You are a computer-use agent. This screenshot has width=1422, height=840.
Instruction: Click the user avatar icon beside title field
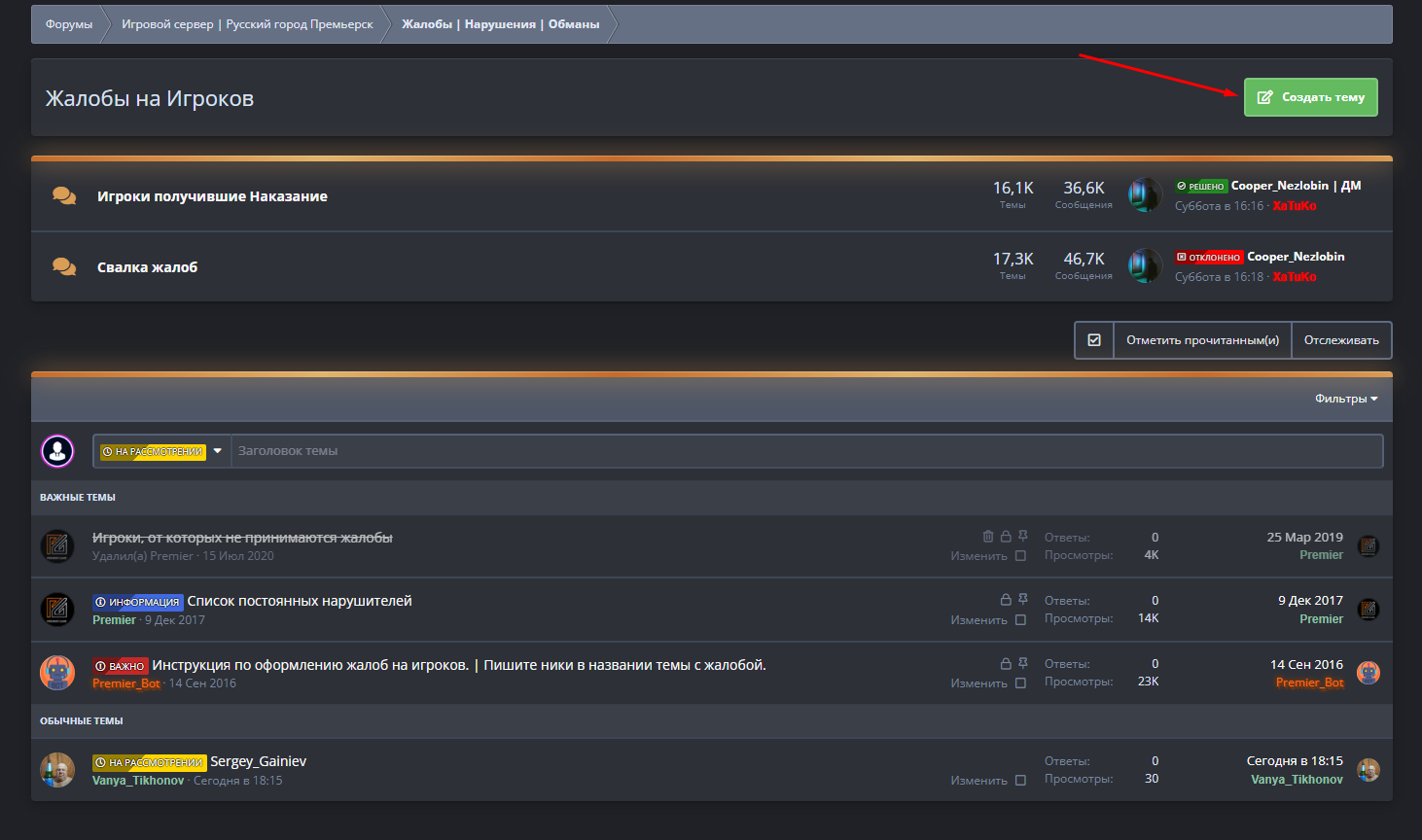pyautogui.click(x=57, y=451)
